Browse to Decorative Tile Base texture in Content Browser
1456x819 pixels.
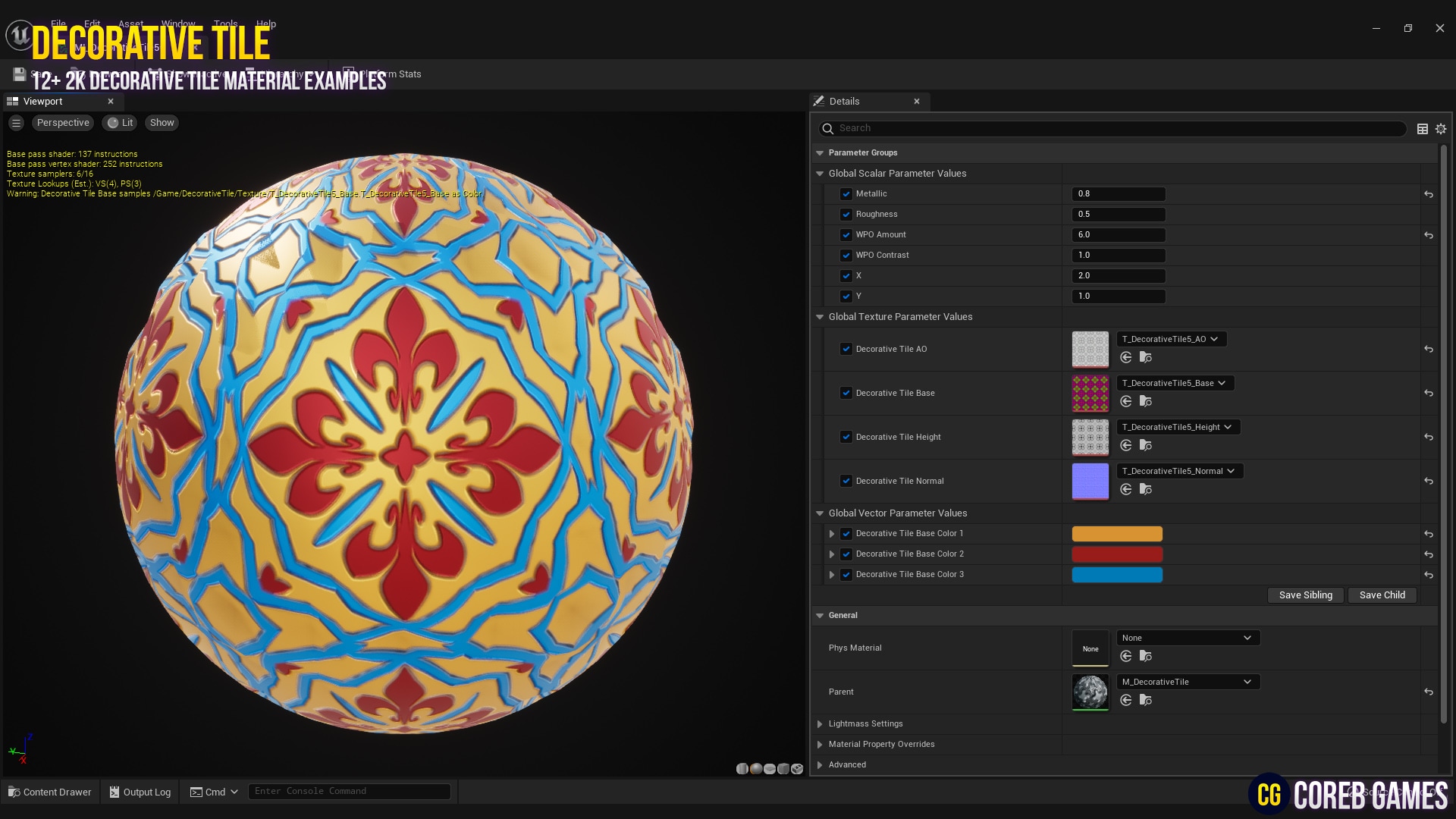(1146, 401)
